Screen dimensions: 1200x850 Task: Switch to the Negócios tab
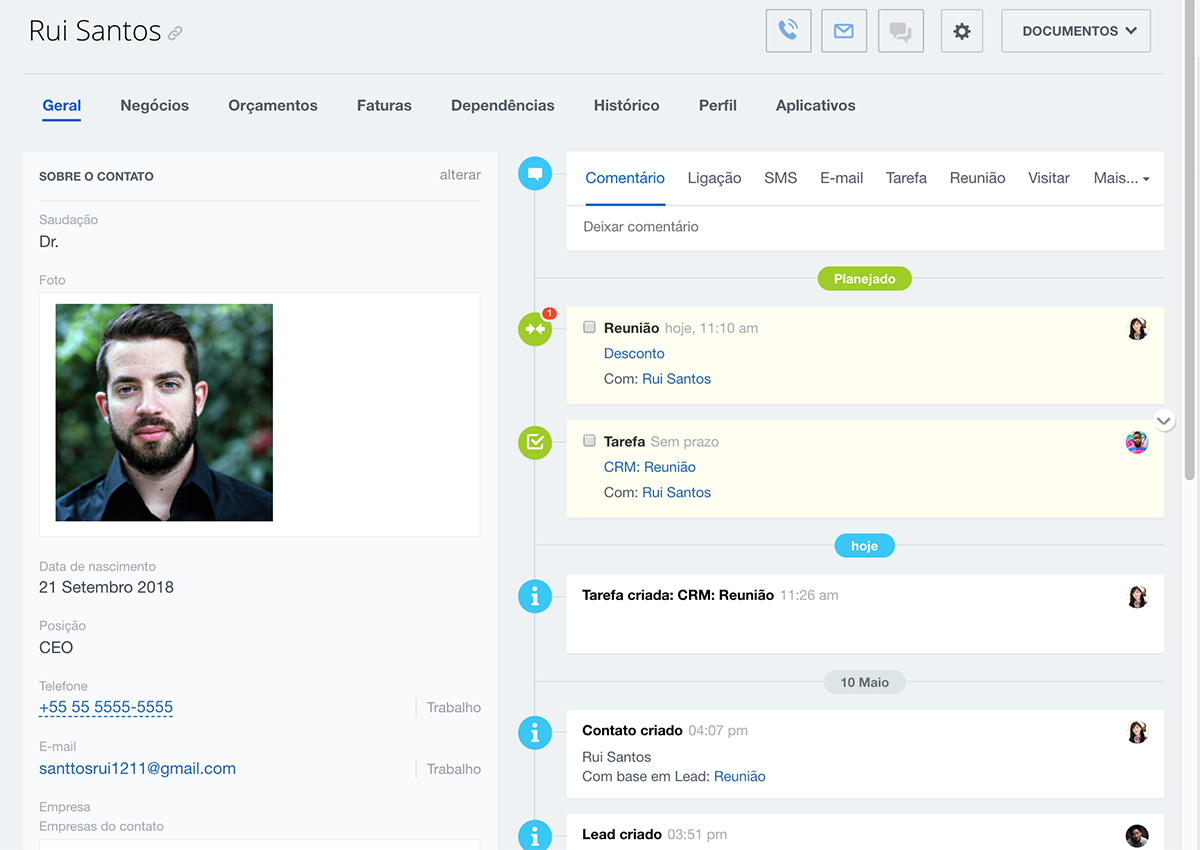pyautogui.click(x=154, y=105)
